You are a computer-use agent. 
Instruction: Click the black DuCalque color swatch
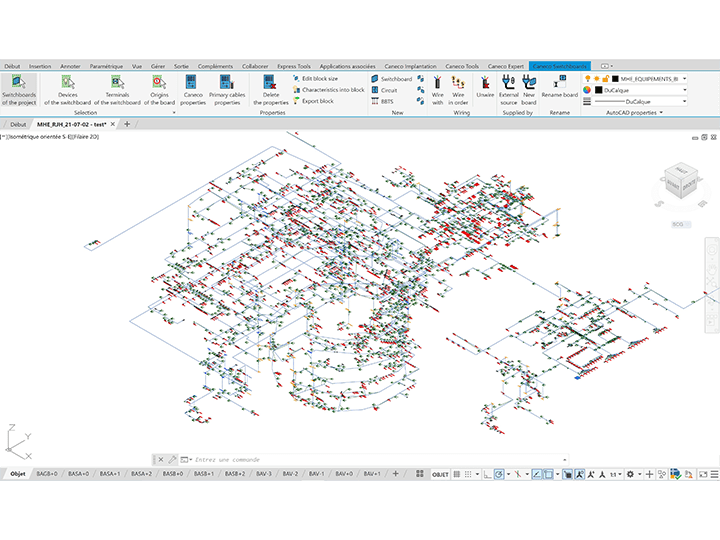[598, 89]
